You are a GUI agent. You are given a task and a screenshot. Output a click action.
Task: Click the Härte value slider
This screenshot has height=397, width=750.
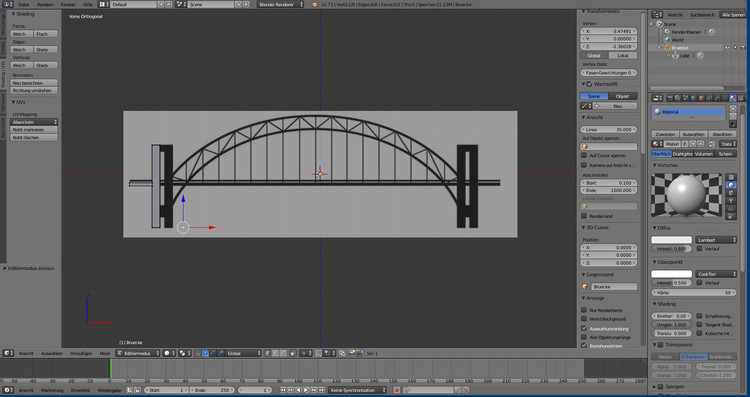(695, 292)
